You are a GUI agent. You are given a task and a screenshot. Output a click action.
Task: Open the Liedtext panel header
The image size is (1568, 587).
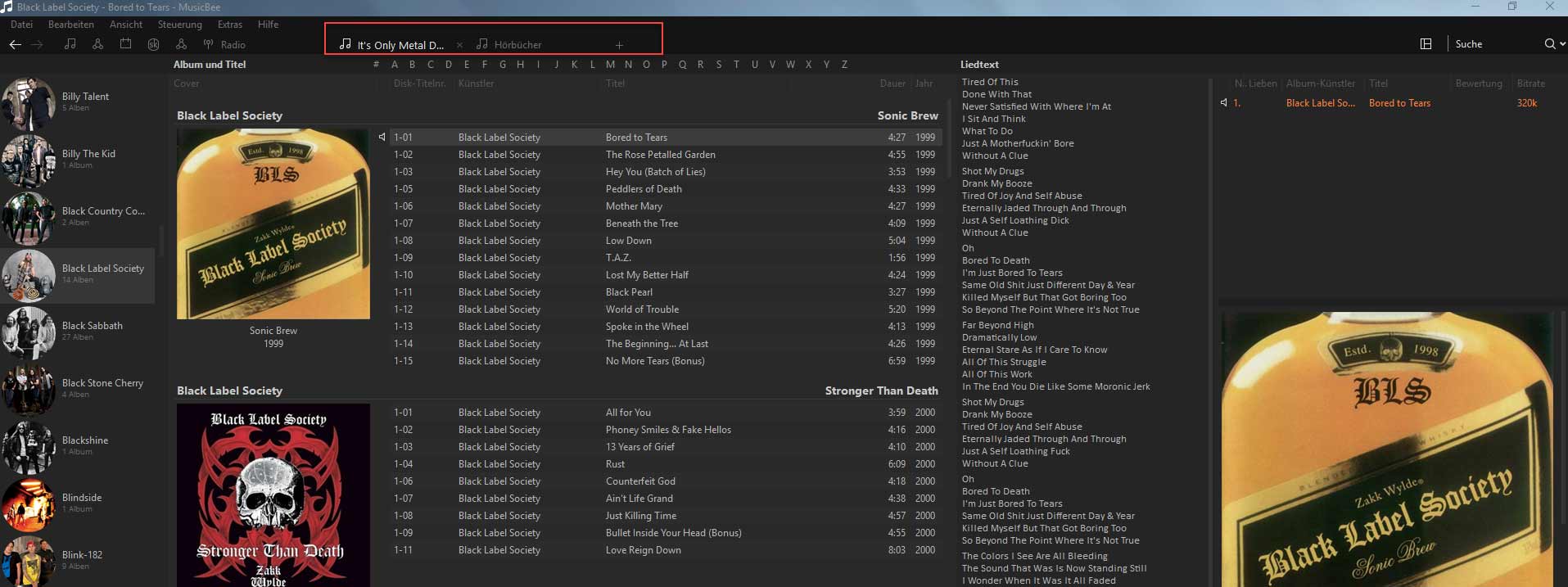point(979,65)
